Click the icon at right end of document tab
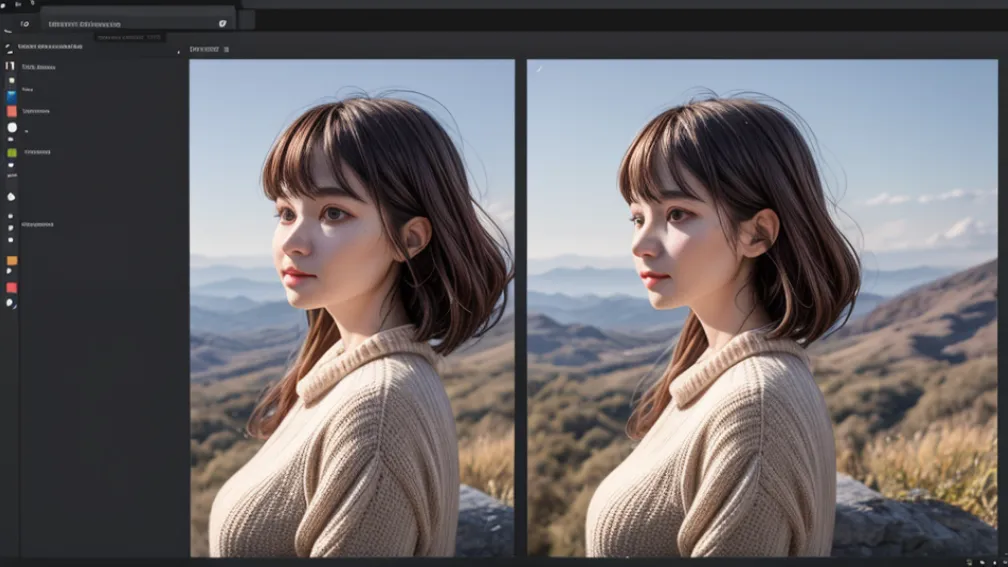1008x567 pixels. coord(222,23)
